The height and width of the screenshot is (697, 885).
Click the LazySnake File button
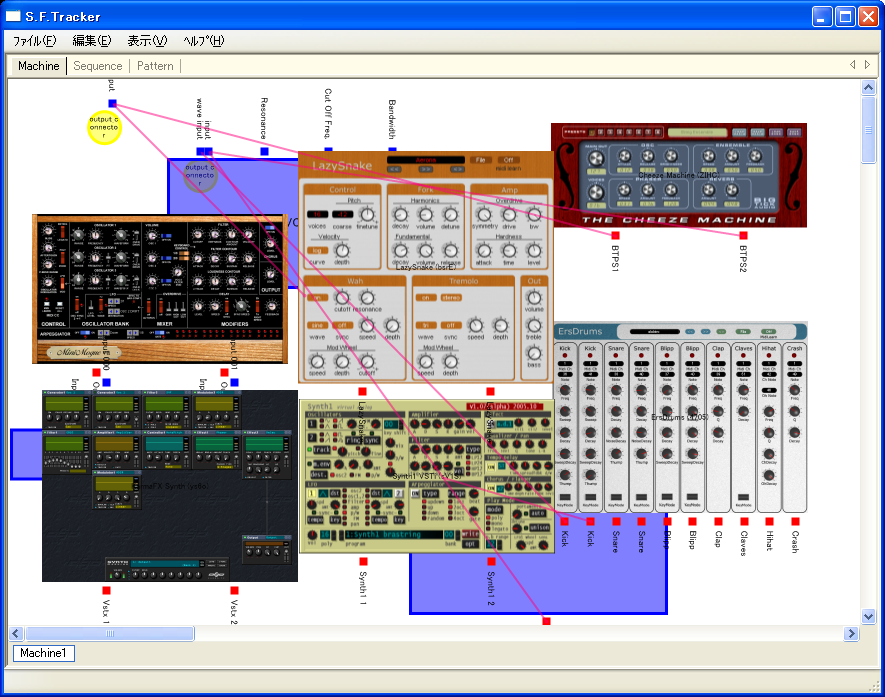[480, 160]
